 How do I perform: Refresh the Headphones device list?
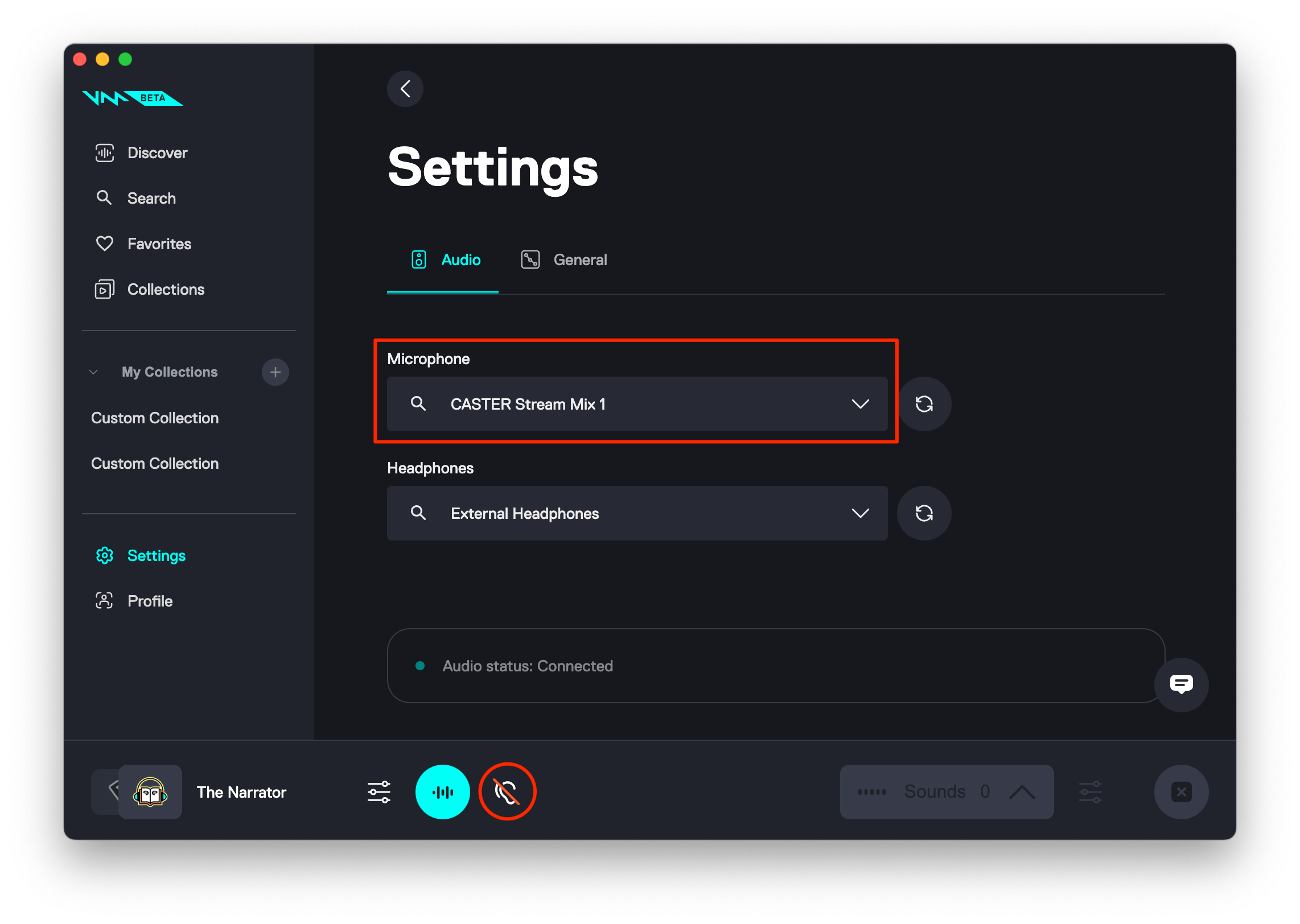[x=923, y=513]
